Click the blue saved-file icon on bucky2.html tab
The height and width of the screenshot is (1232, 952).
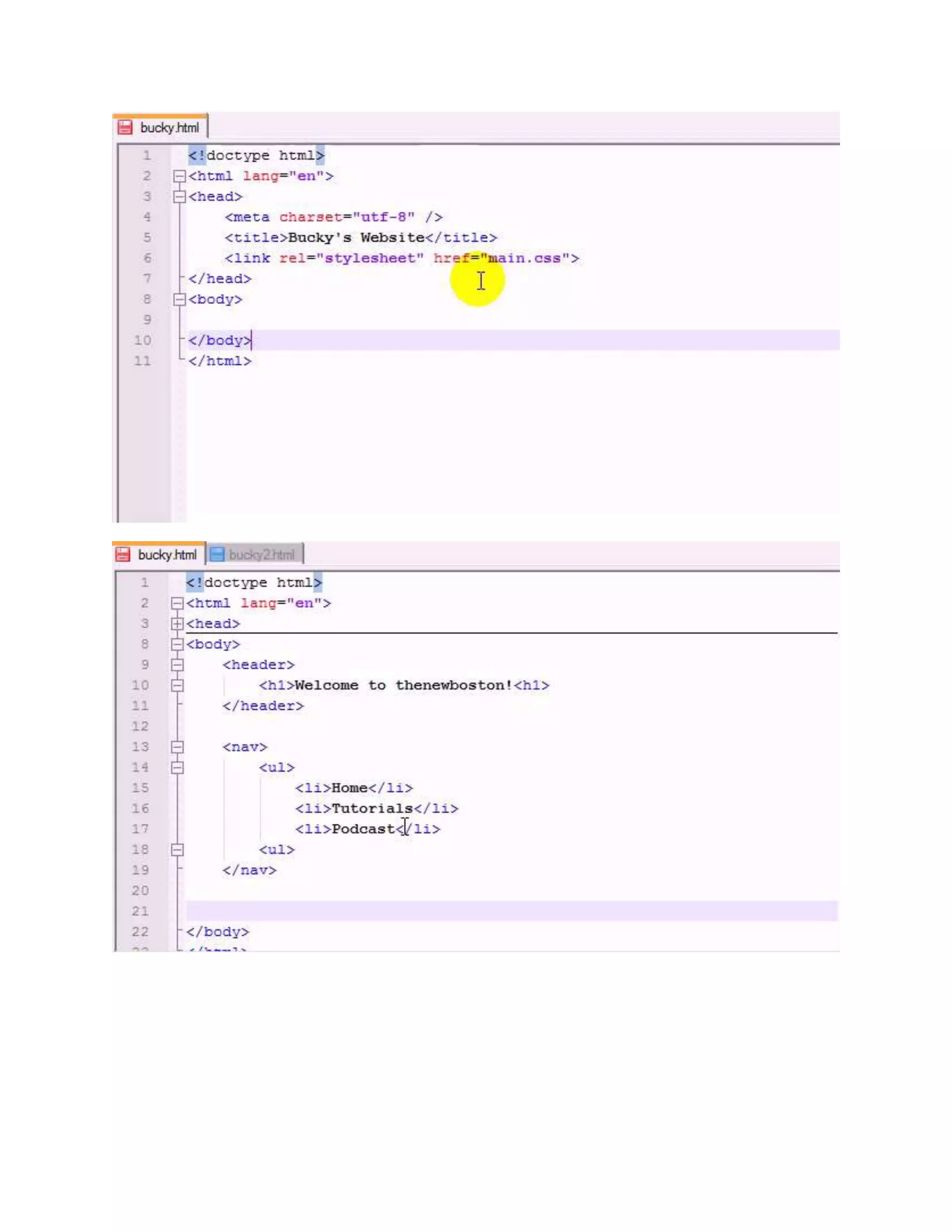click(217, 555)
